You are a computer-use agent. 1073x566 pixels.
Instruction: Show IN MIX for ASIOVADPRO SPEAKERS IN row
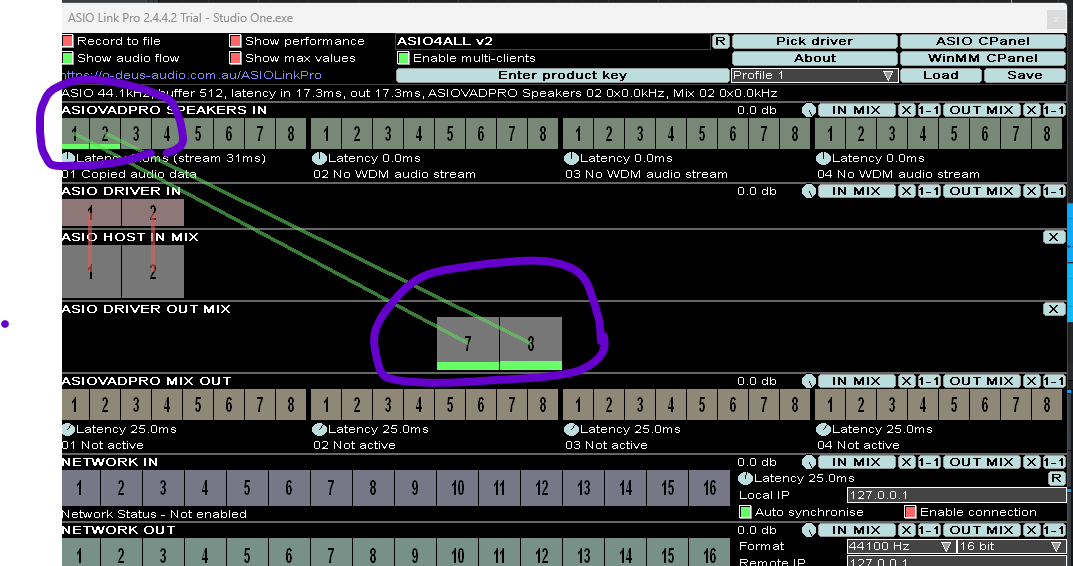pyautogui.click(x=856, y=110)
